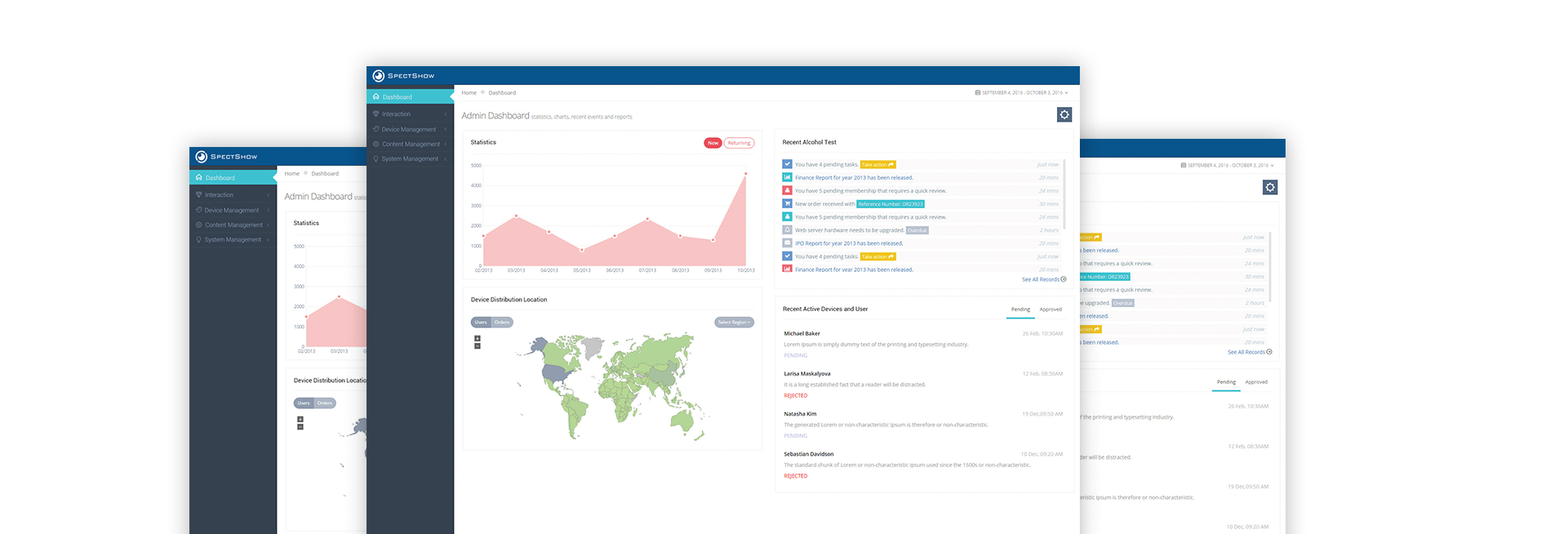Viewport: 1568px width, 534px height.
Task: Open the gear settings icon in the front dashboard
Action: [1064, 115]
